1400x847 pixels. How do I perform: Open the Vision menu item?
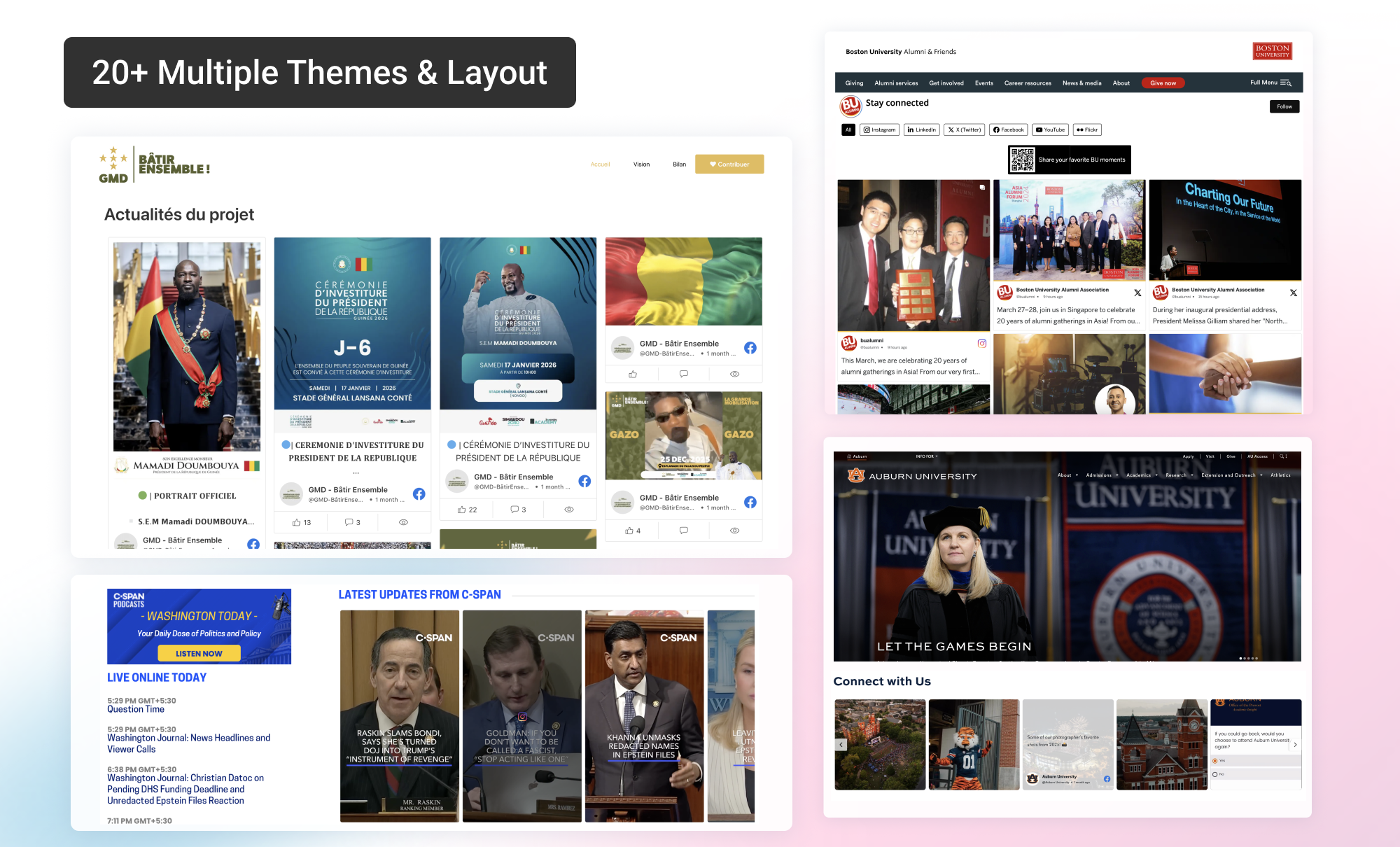[641, 164]
